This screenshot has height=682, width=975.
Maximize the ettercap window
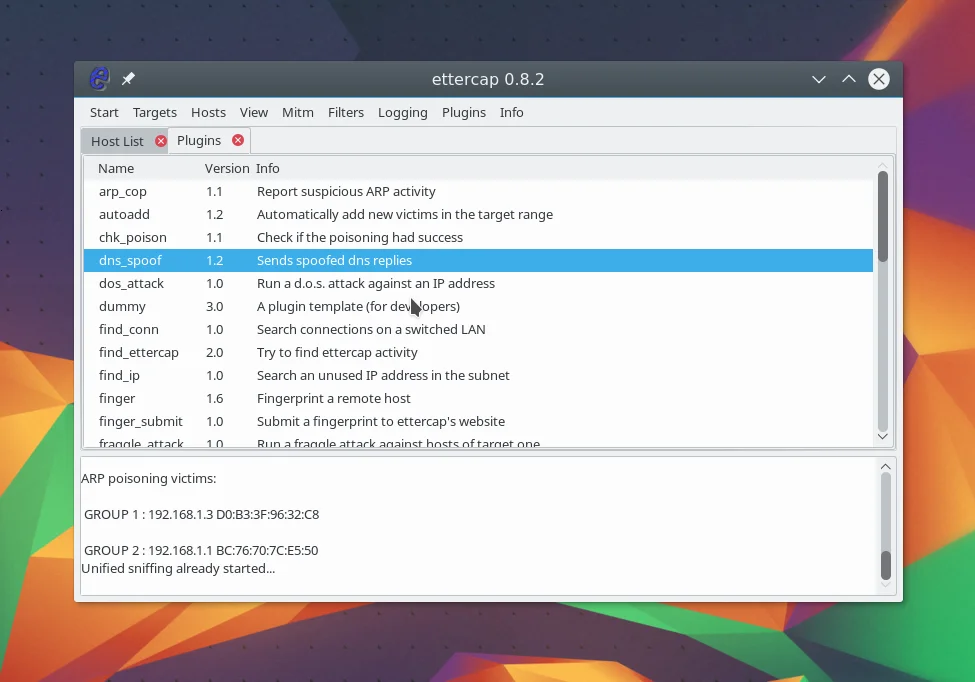[848, 79]
